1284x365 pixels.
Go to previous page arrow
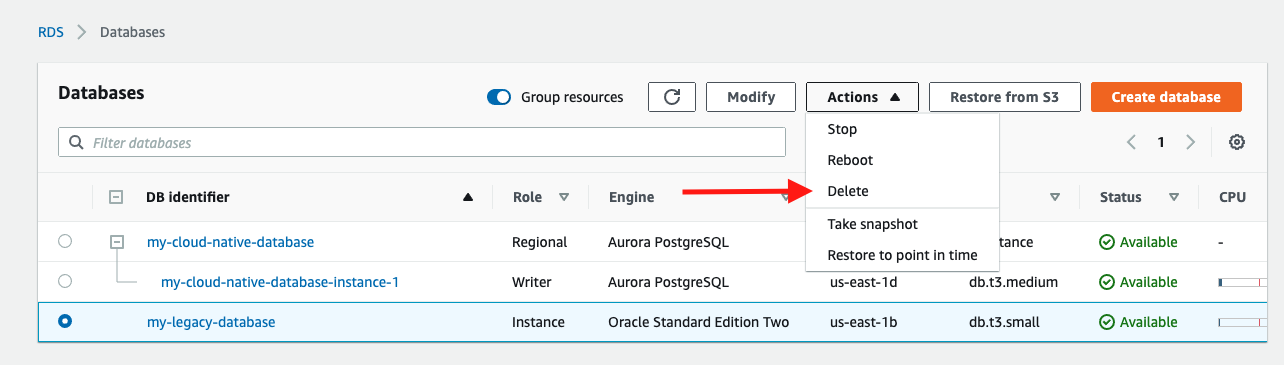click(1131, 142)
